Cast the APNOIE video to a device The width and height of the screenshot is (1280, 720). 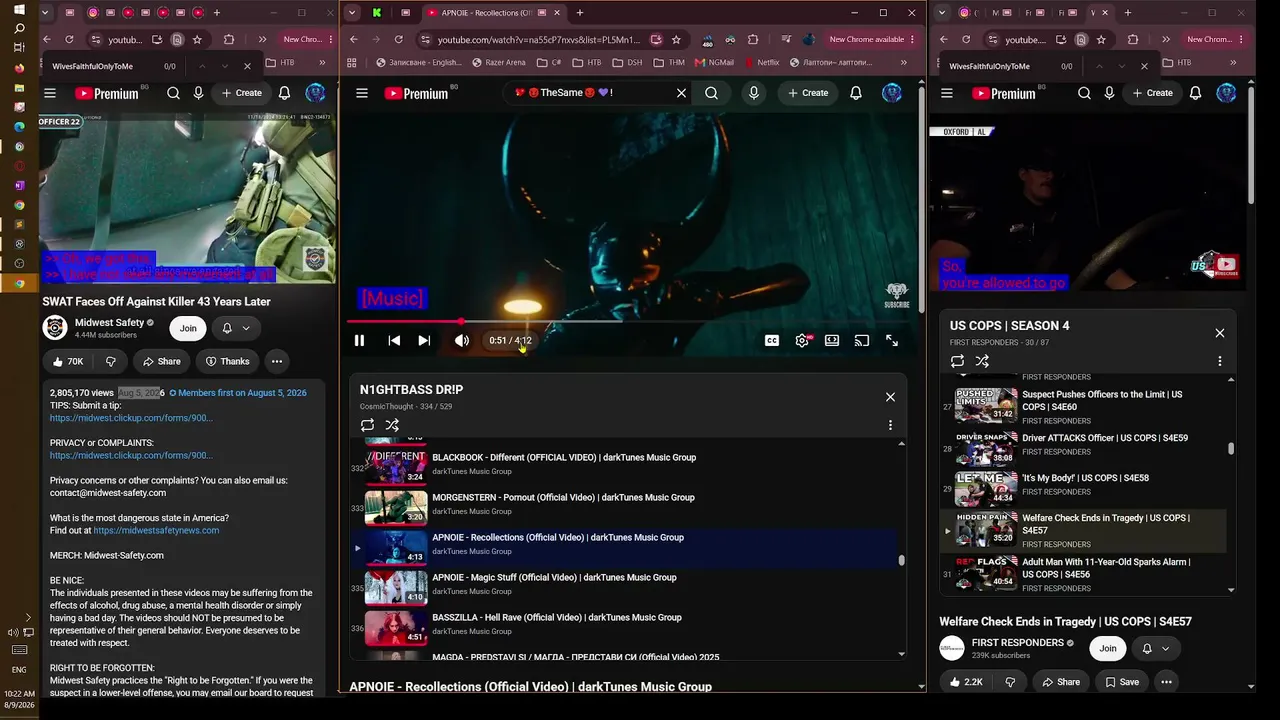(862, 341)
